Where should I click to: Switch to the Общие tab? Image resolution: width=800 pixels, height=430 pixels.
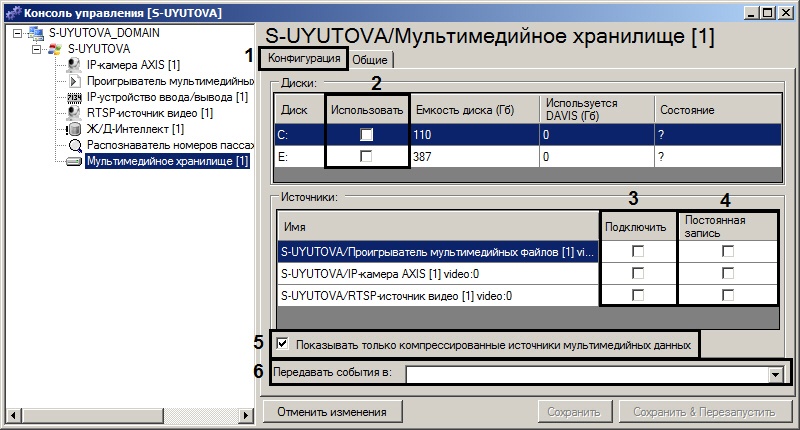pyautogui.click(x=370, y=60)
